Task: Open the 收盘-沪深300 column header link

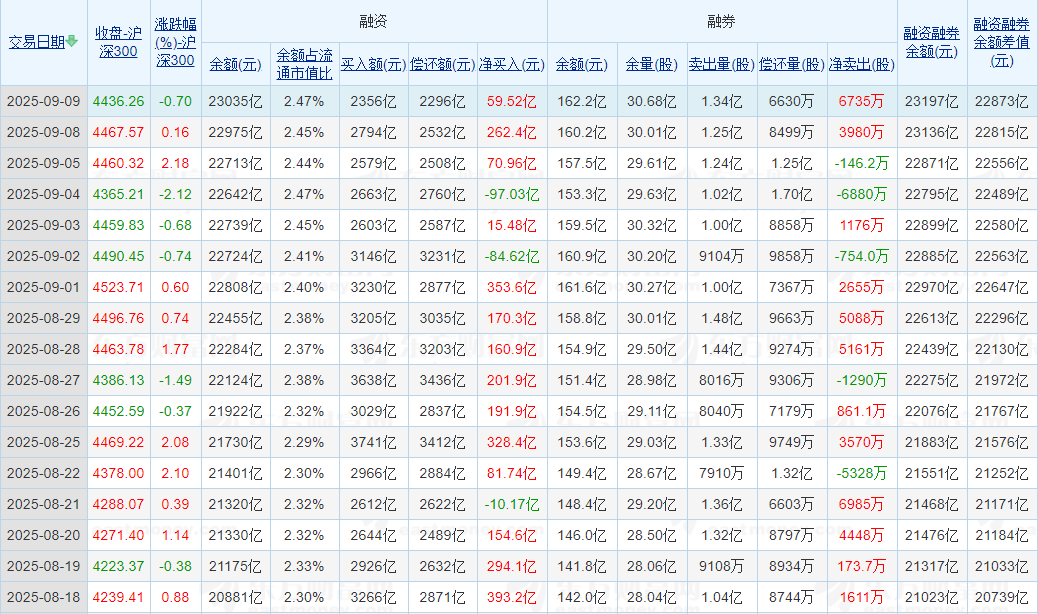Action: click(118, 42)
